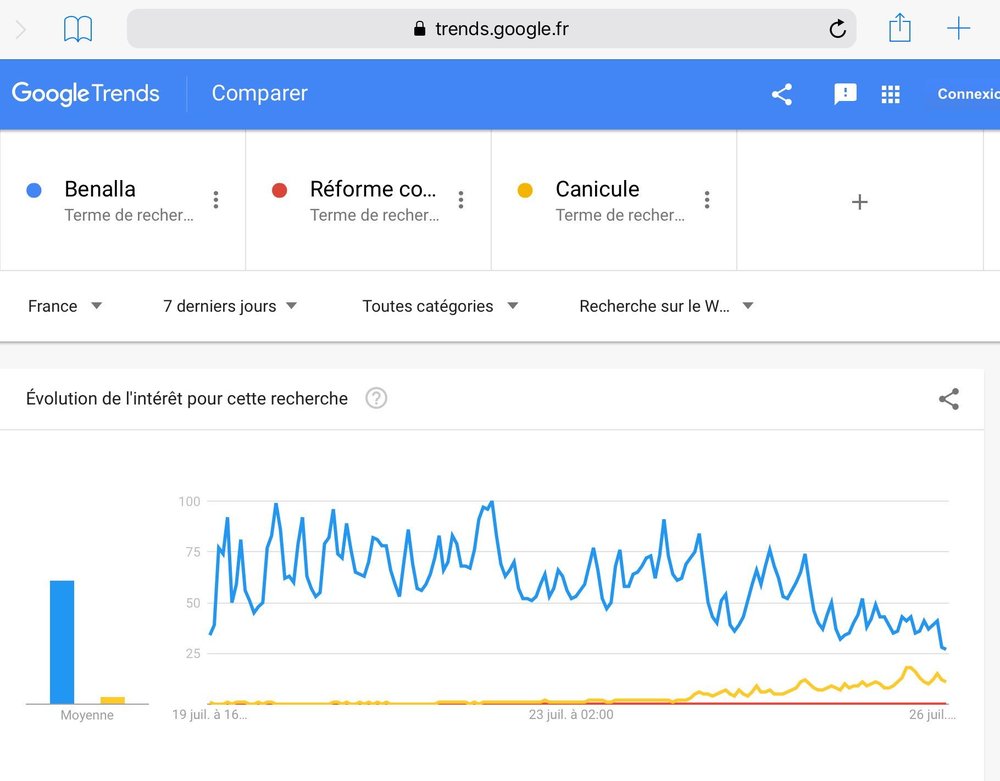
Task: Change the 7 derniers jours period
Action: tap(230, 306)
